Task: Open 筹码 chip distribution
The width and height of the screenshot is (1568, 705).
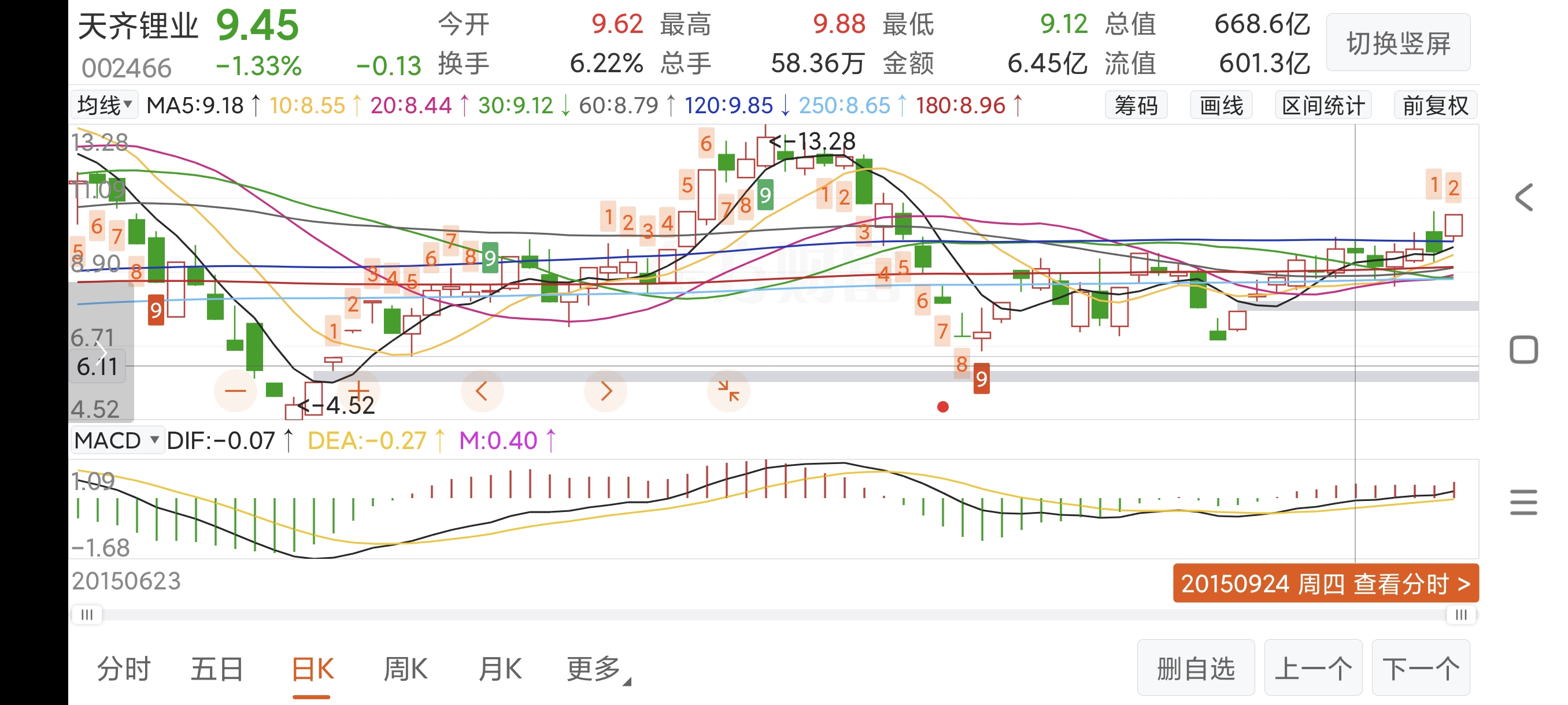Action: pos(1136,106)
